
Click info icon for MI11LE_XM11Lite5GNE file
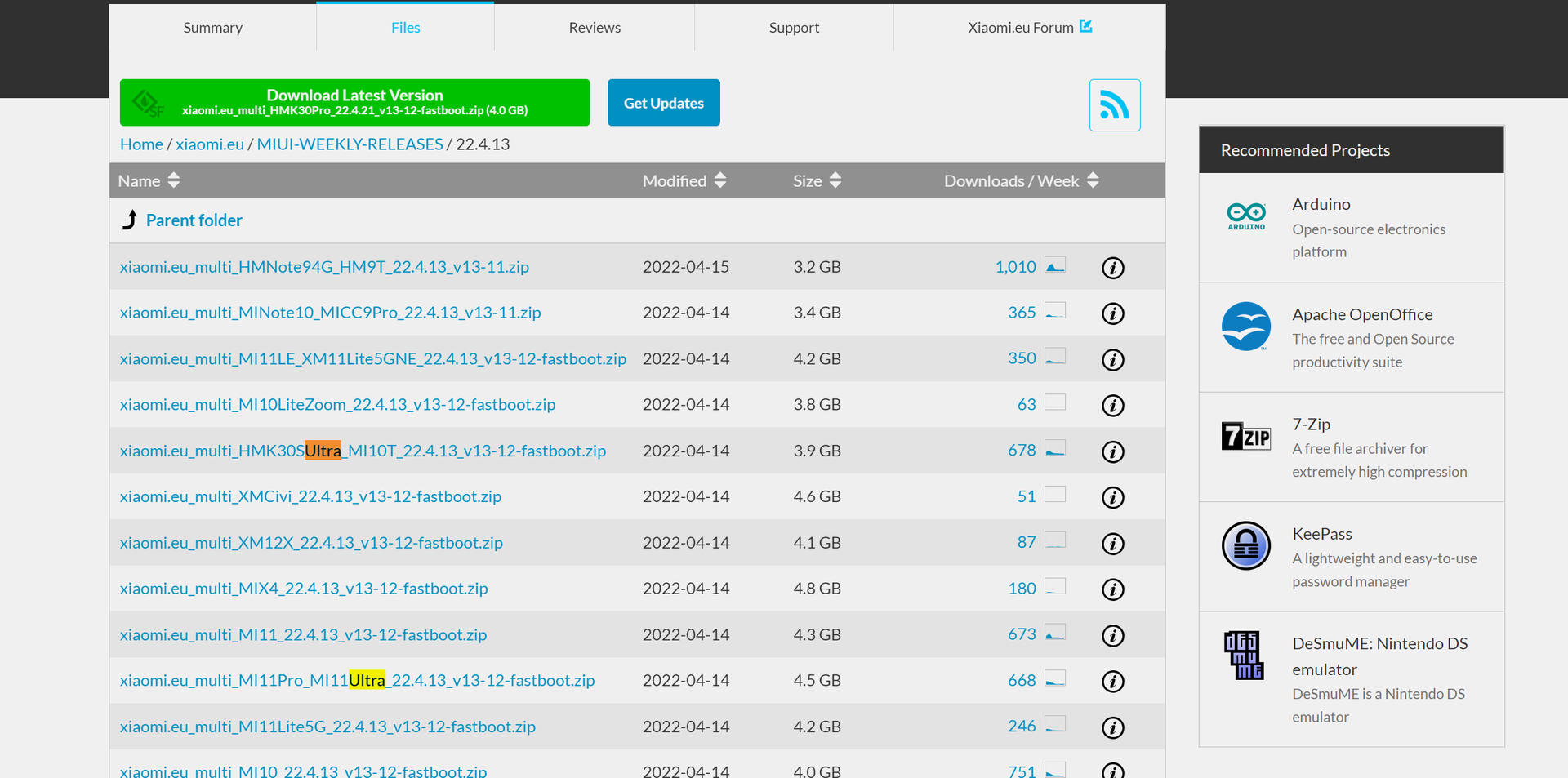[x=1113, y=360]
